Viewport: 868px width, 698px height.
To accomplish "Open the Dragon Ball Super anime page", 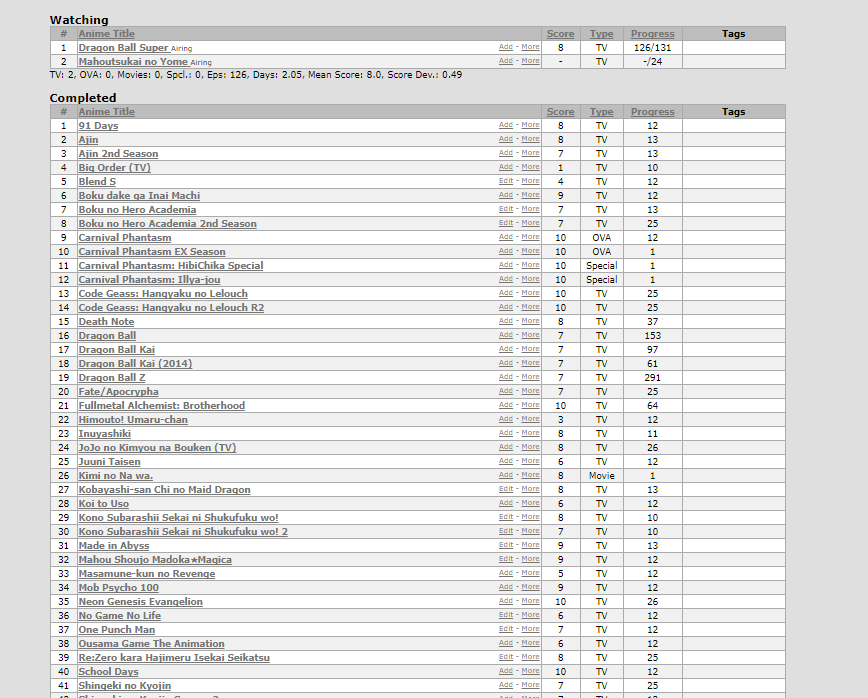I will [123, 48].
